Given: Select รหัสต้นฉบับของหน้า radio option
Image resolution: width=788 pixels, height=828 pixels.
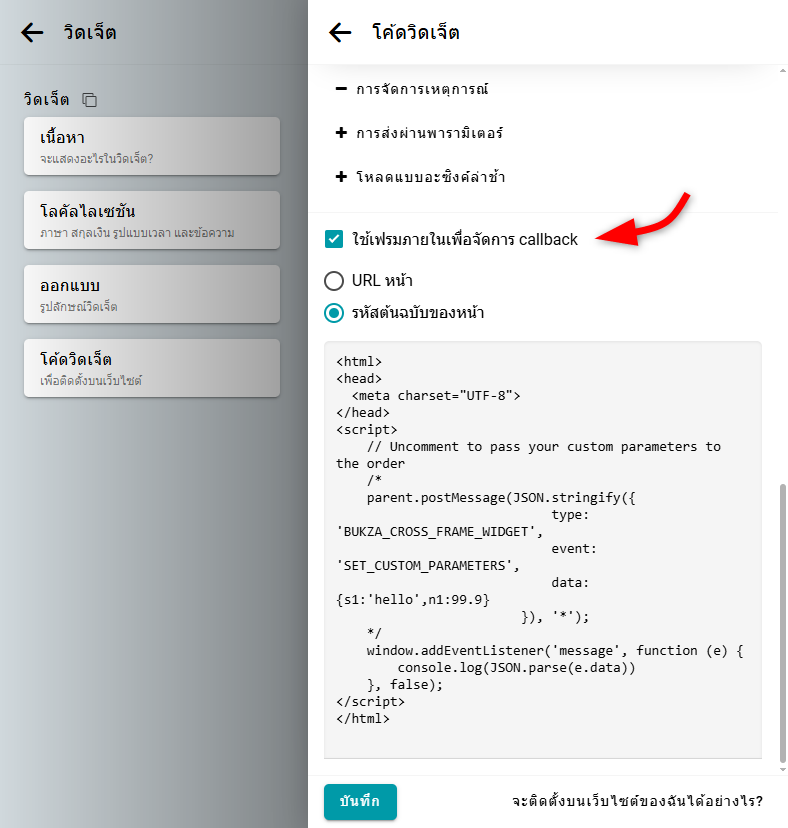Looking at the screenshot, I should tap(334, 313).
